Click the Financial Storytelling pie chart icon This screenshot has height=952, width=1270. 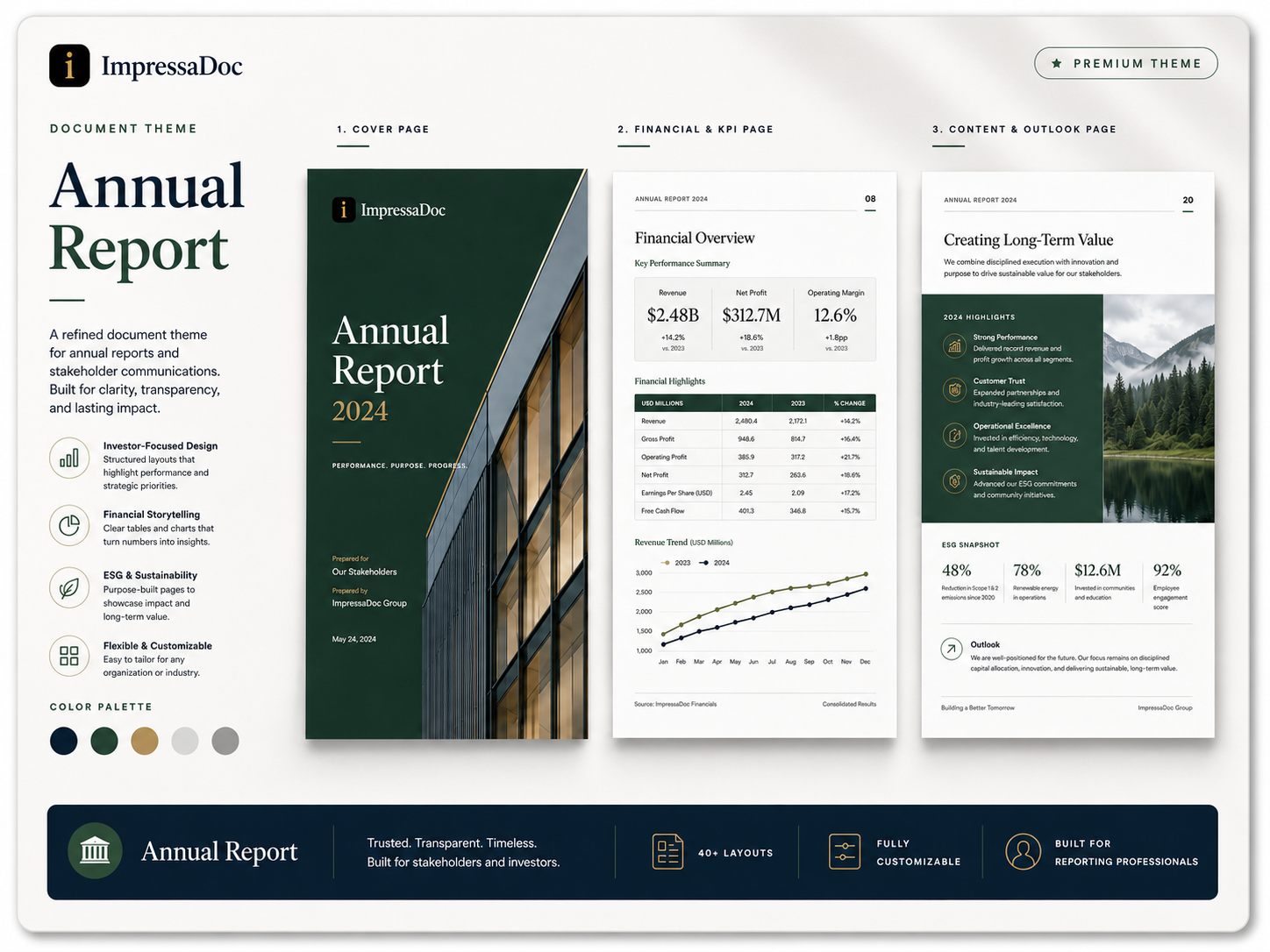[x=69, y=525]
